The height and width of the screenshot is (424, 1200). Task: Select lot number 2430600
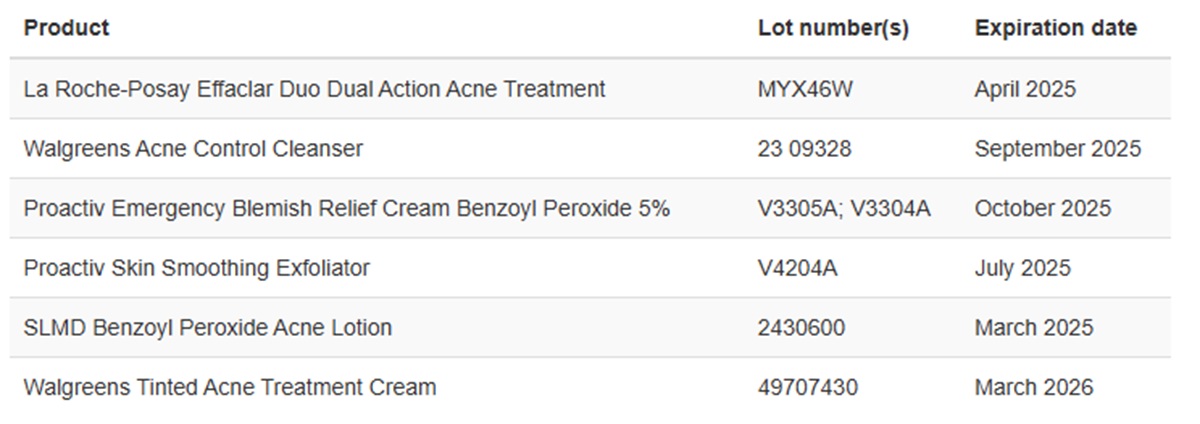801,328
